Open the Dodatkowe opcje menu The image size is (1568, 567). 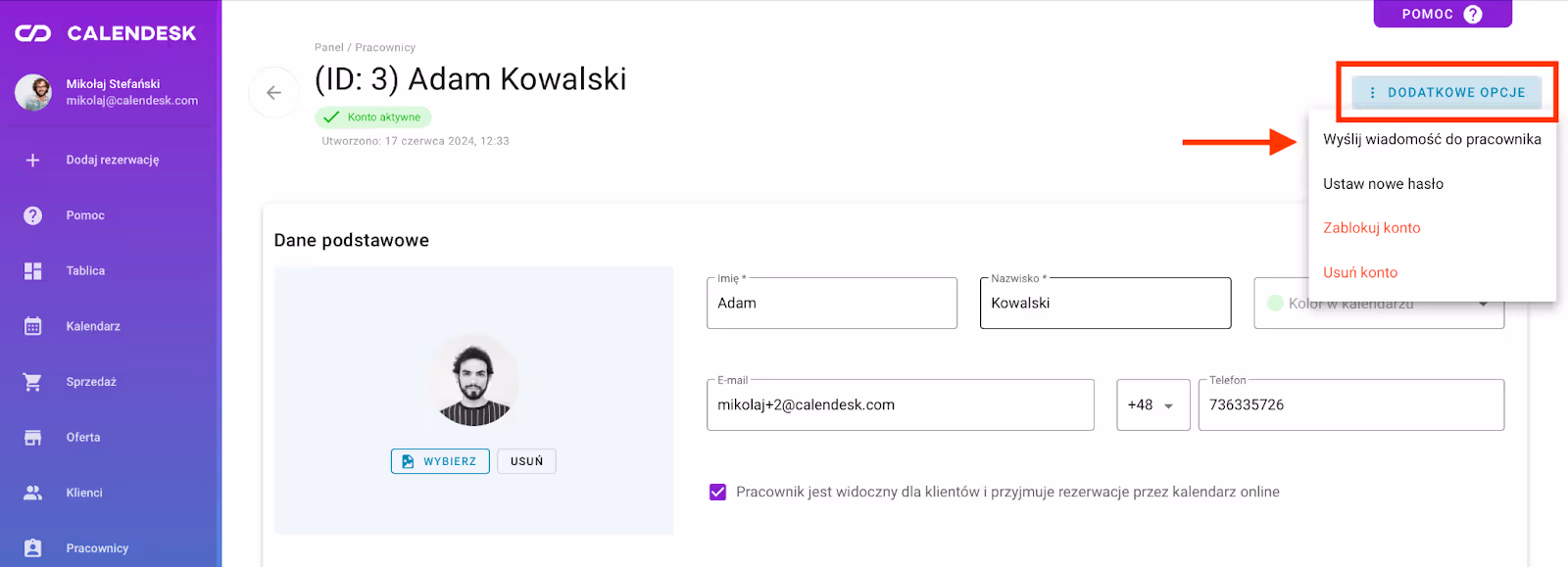pos(1447,91)
